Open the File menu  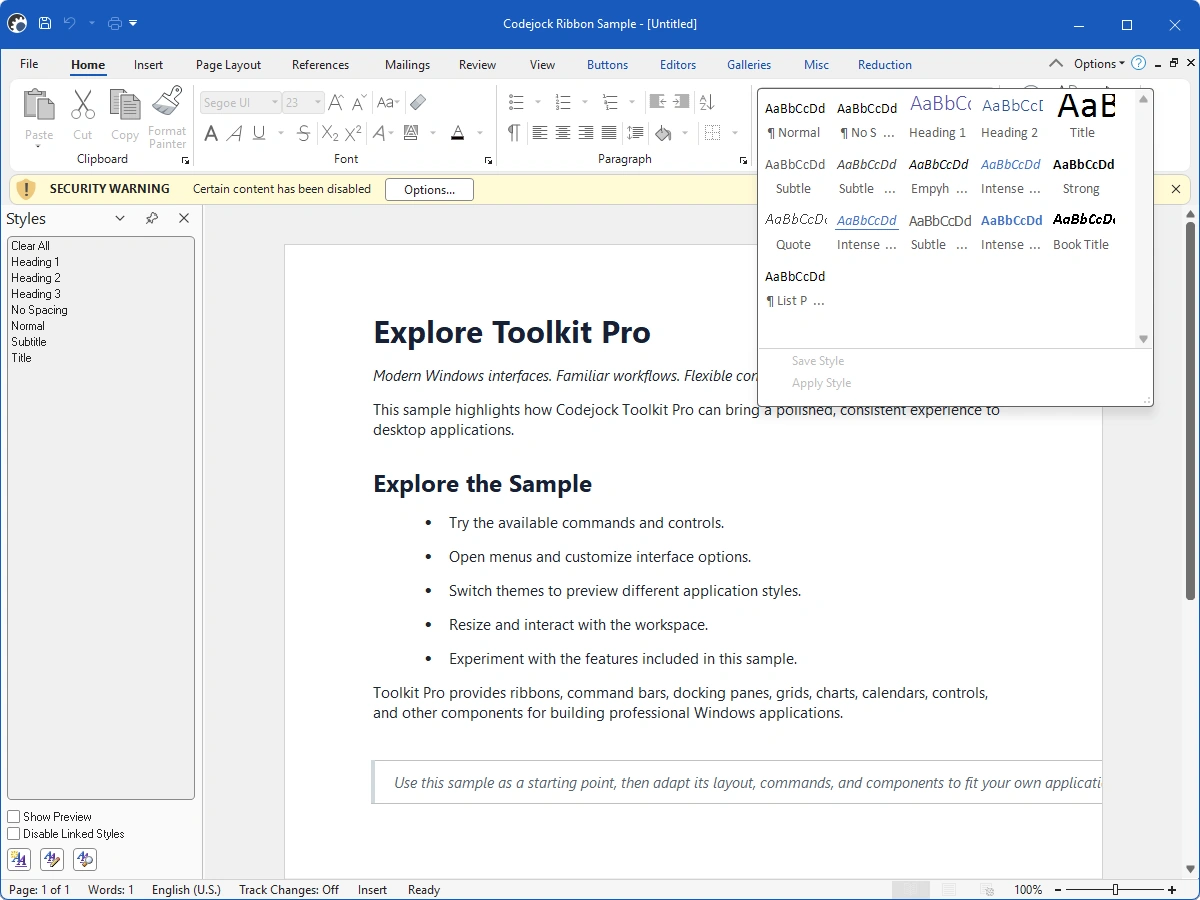point(29,64)
